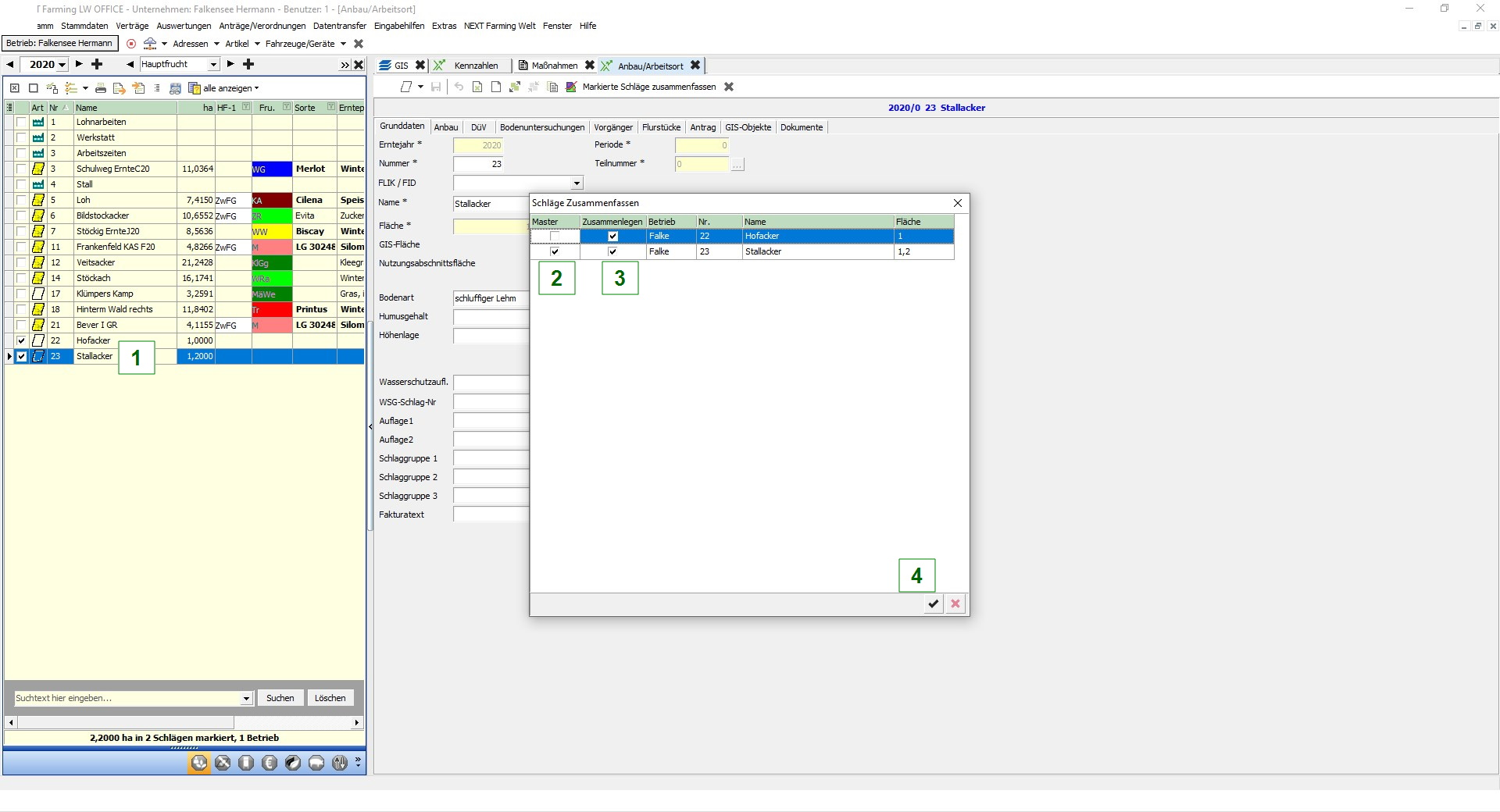The height and width of the screenshot is (812, 1500).
Task: Open the Auswertungen menu
Action: pyautogui.click(x=184, y=26)
